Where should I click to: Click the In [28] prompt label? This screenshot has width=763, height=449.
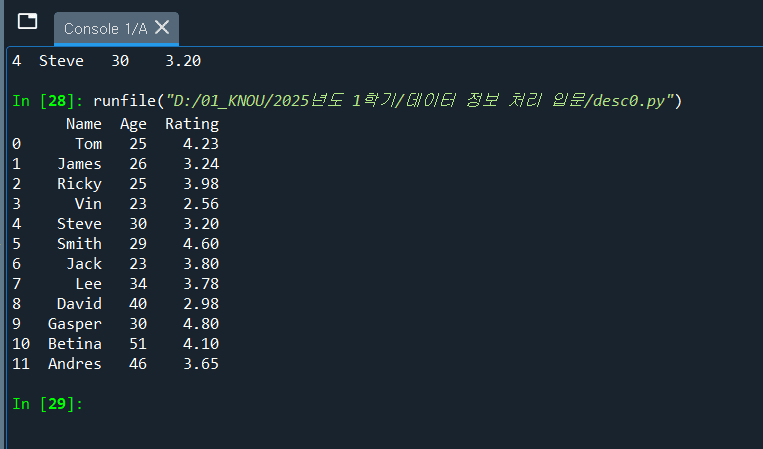[x=47, y=101]
